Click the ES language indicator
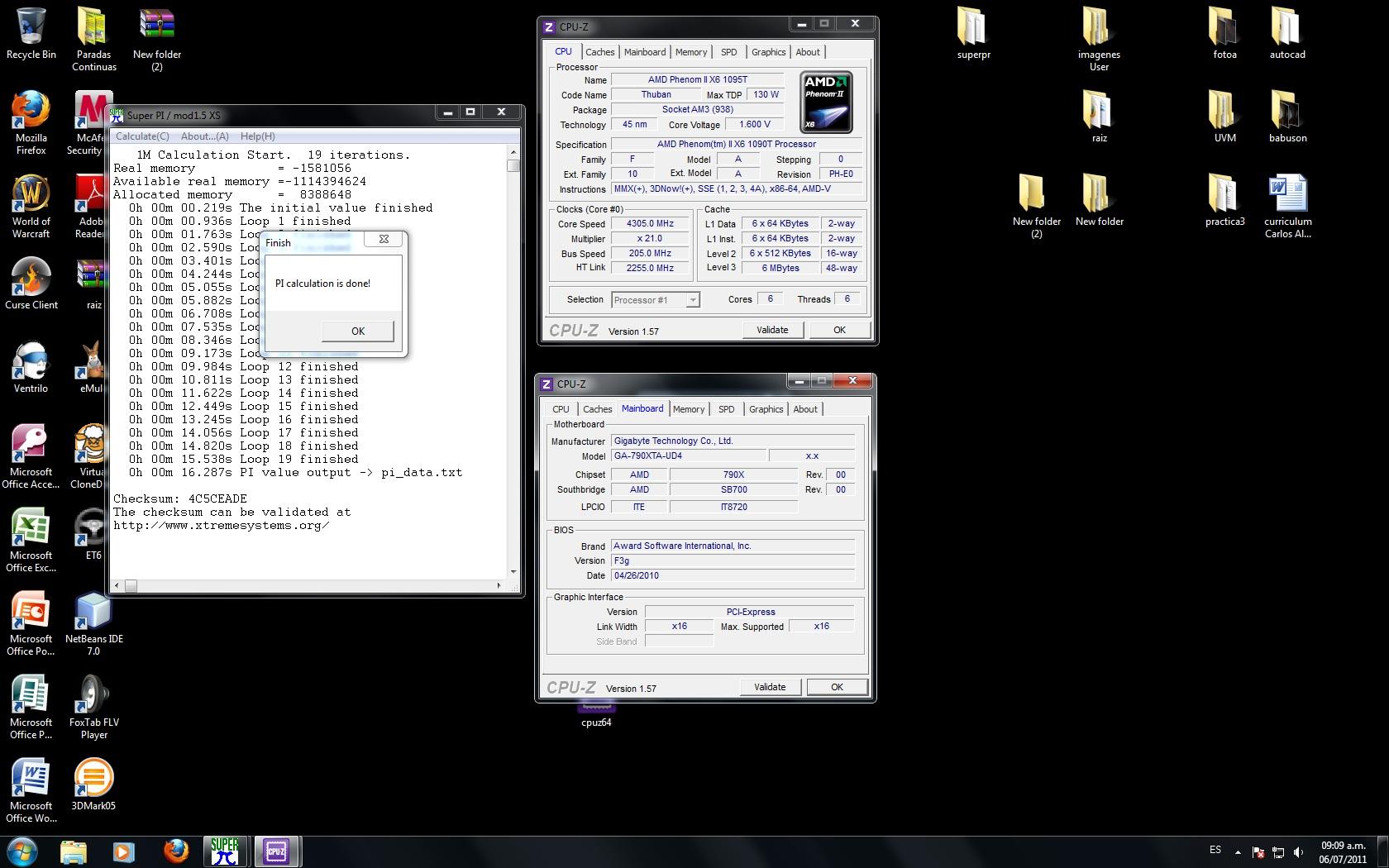The height and width of the screenshot is (868, 1389). [x=1215, y=850]
